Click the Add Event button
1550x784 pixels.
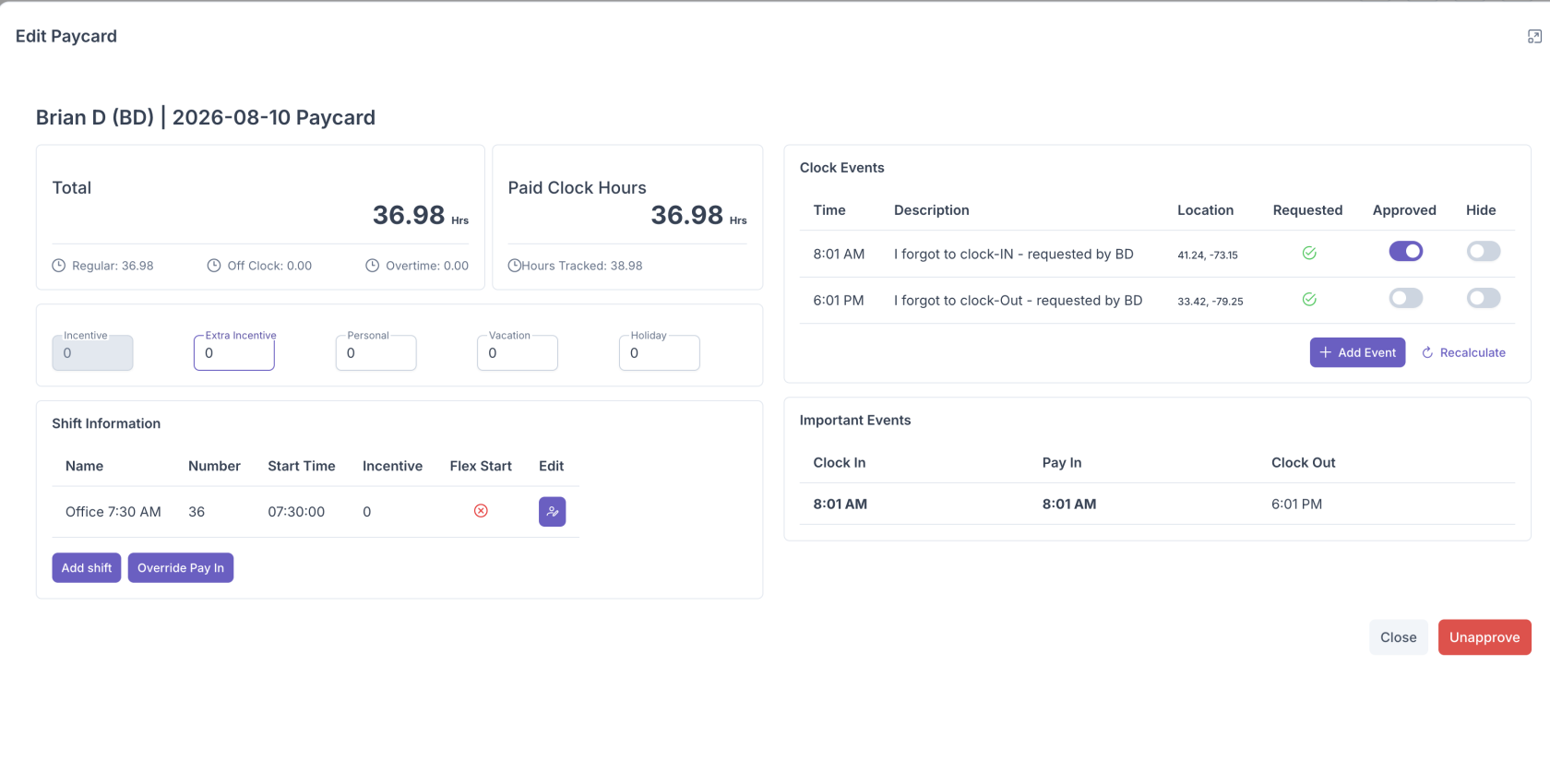click(1357, 352)
